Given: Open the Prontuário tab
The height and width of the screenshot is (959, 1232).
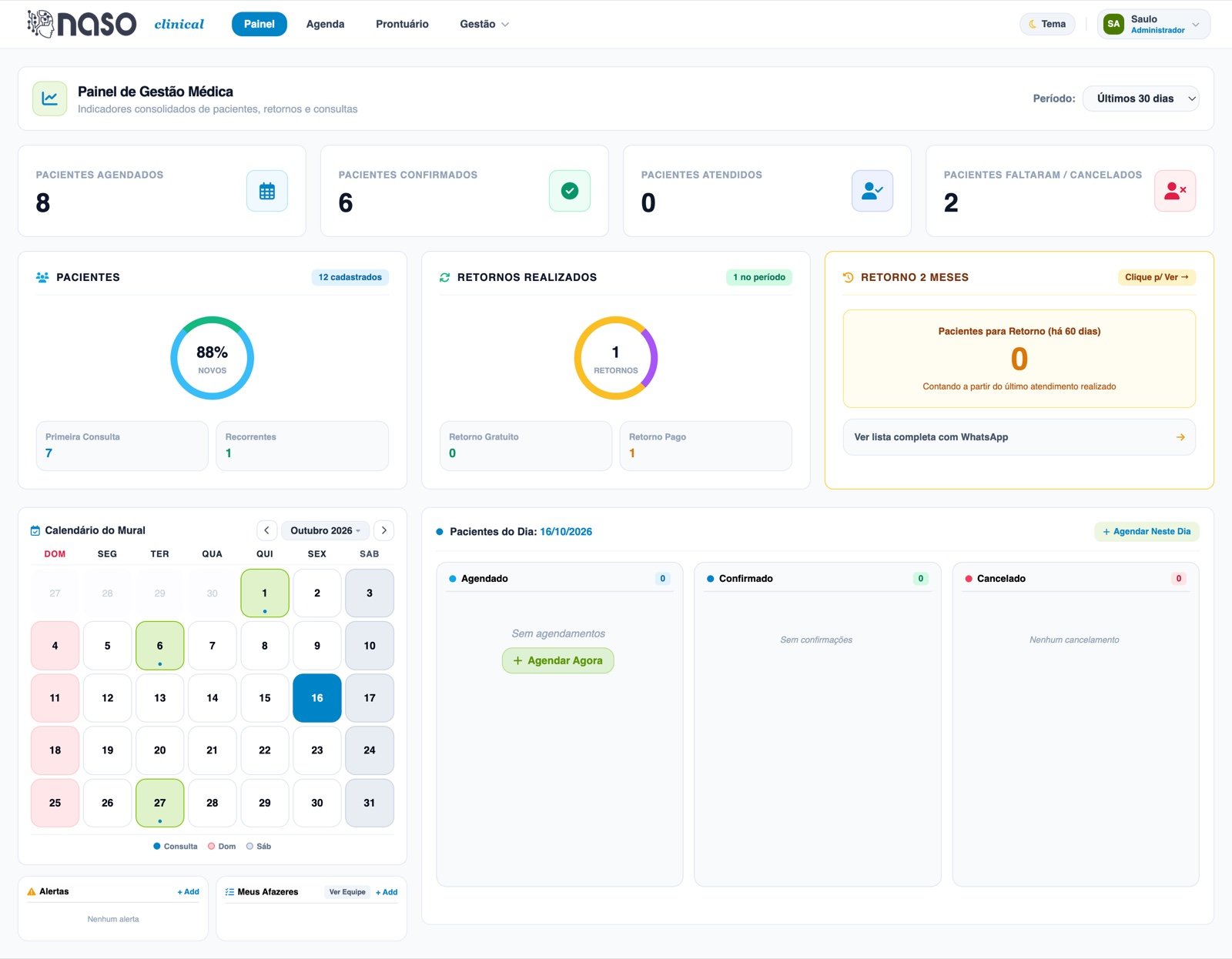Looking at the screenshot, I should coord(402,24).
